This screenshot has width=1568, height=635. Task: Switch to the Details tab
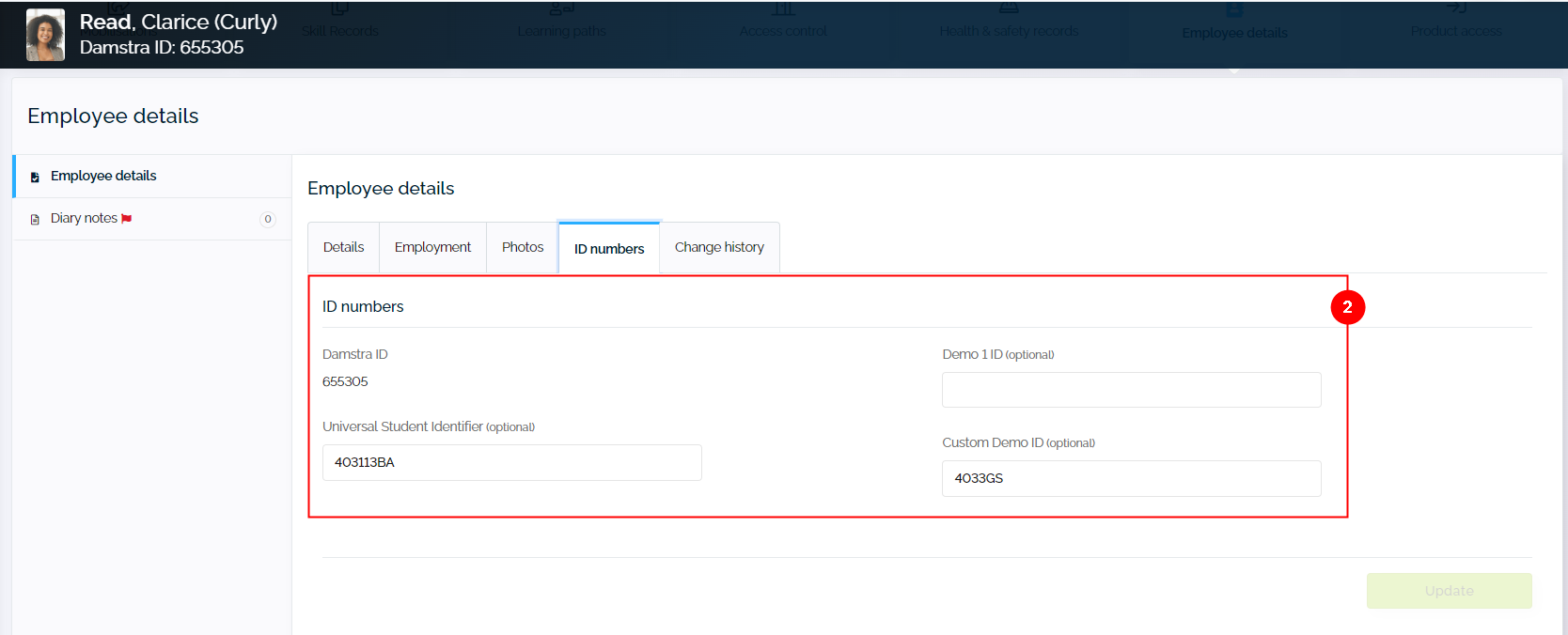343,247
